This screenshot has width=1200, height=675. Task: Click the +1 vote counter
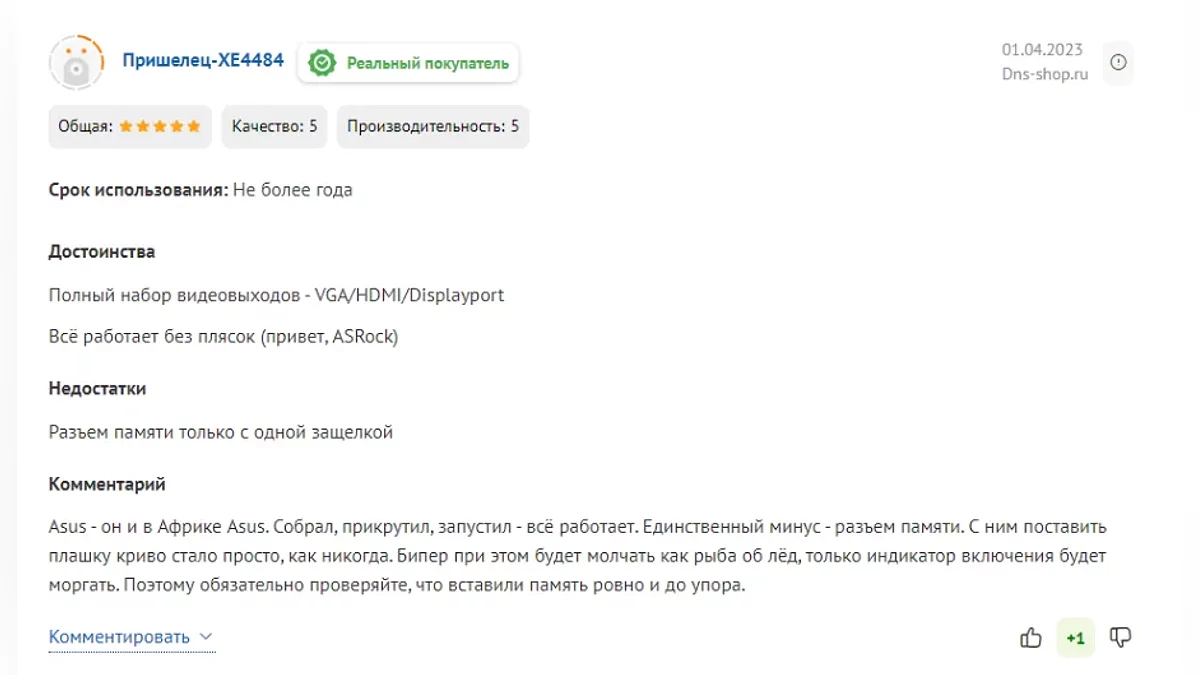coord(1076,637)
